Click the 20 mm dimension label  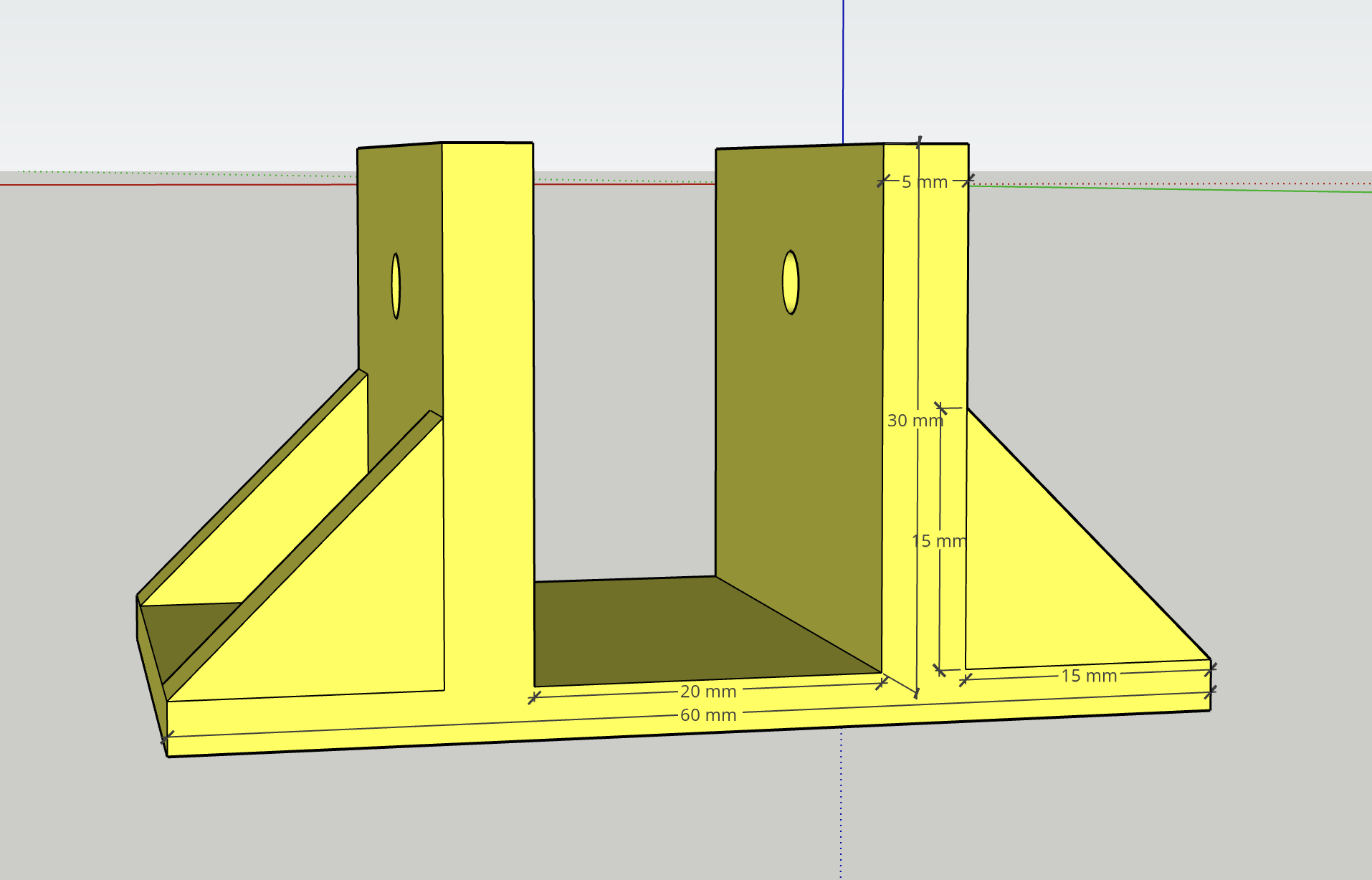coord(708,692)
